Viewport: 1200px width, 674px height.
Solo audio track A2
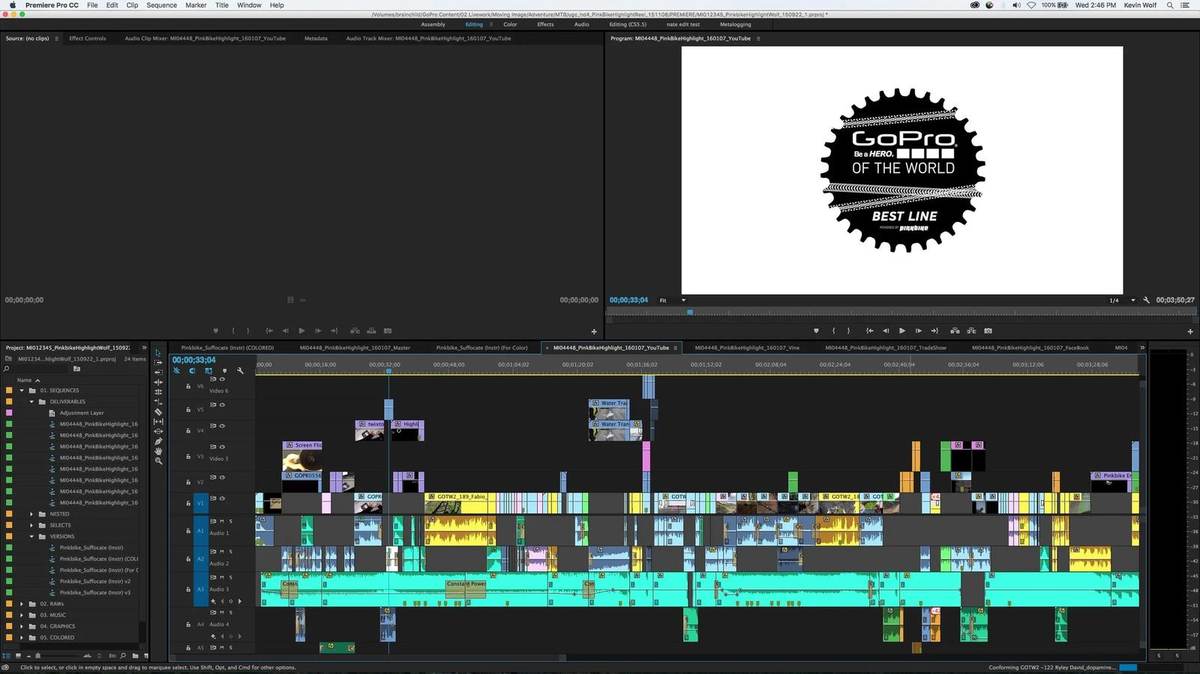click(231, 551)
